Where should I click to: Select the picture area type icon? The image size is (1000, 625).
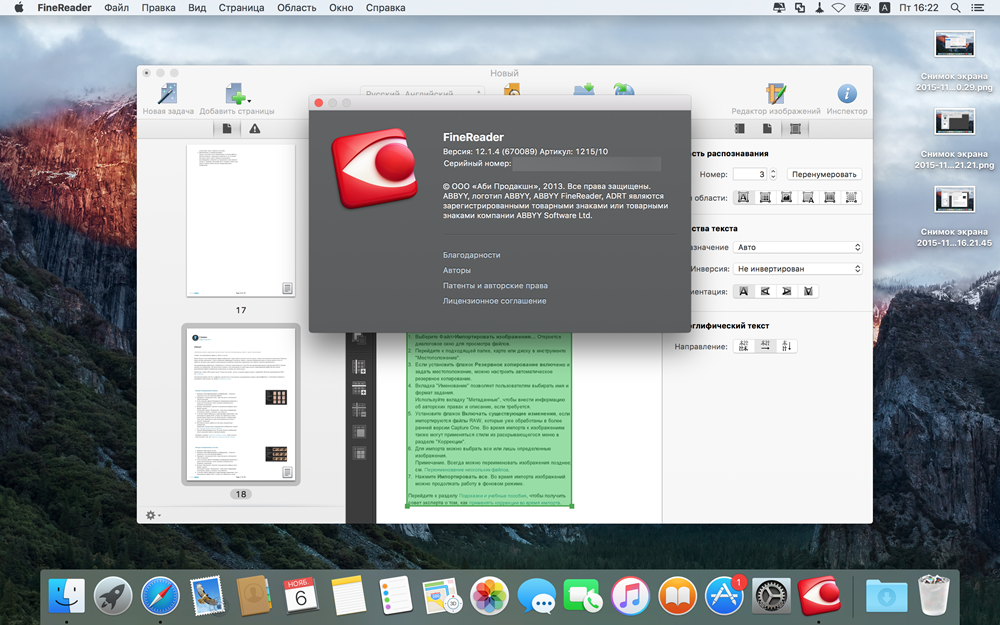pyautogui.click(x=785, y=197)
